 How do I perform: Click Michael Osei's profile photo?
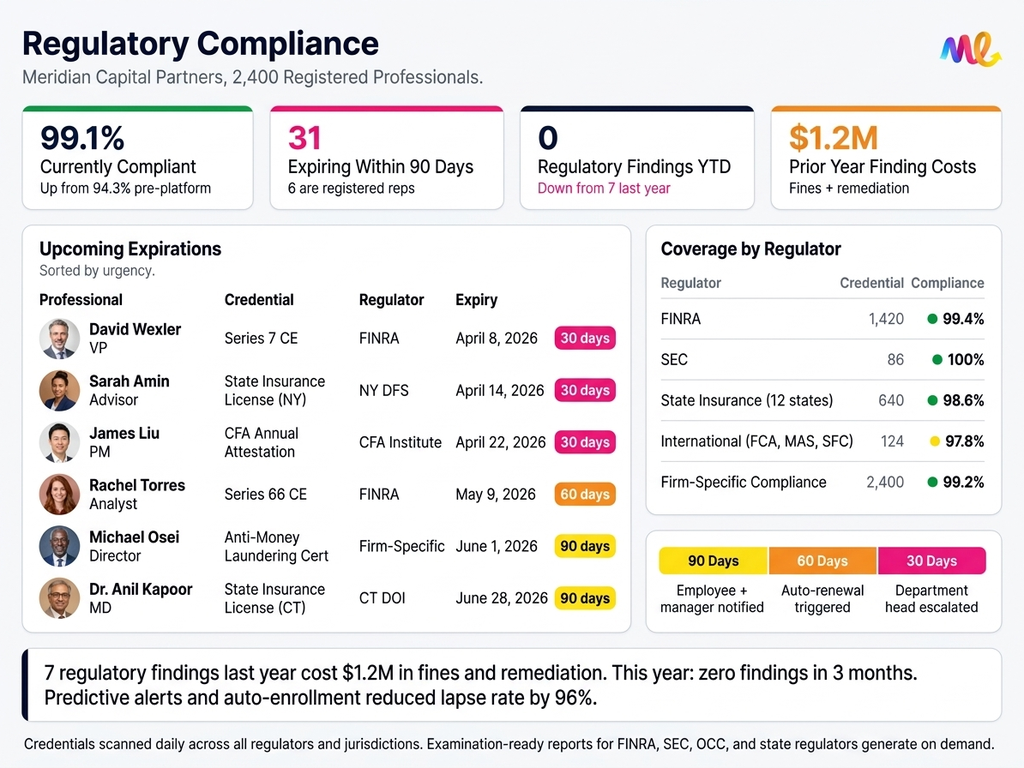[x=59, y=547]
